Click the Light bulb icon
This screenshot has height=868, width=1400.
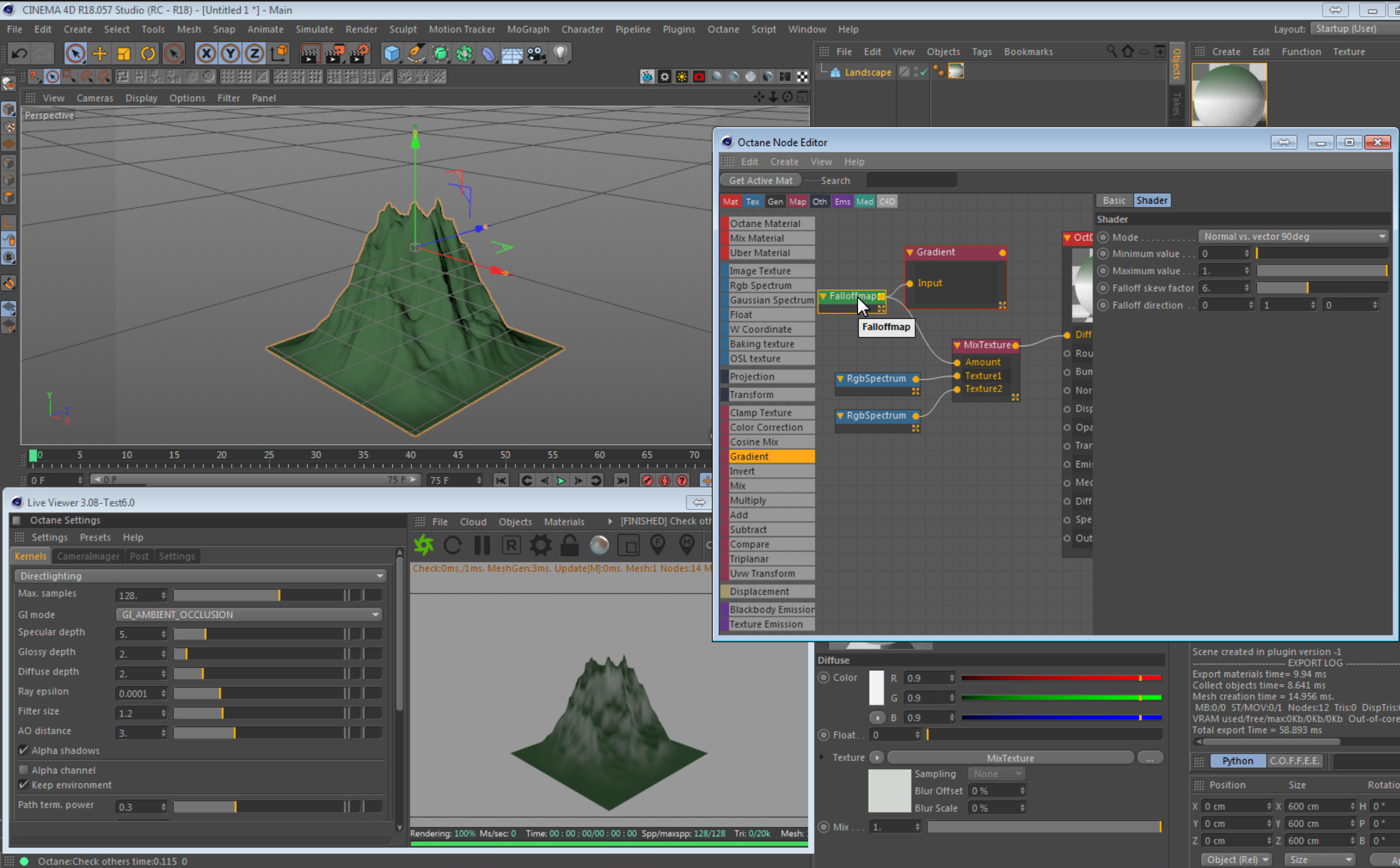[561, 53]
